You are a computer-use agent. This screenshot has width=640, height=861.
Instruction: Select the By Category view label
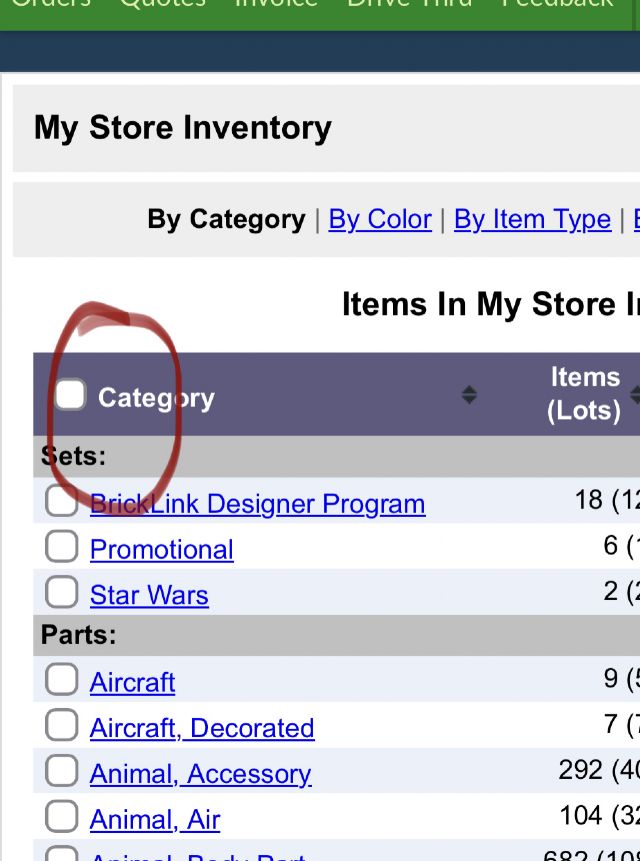click(226, 220)
